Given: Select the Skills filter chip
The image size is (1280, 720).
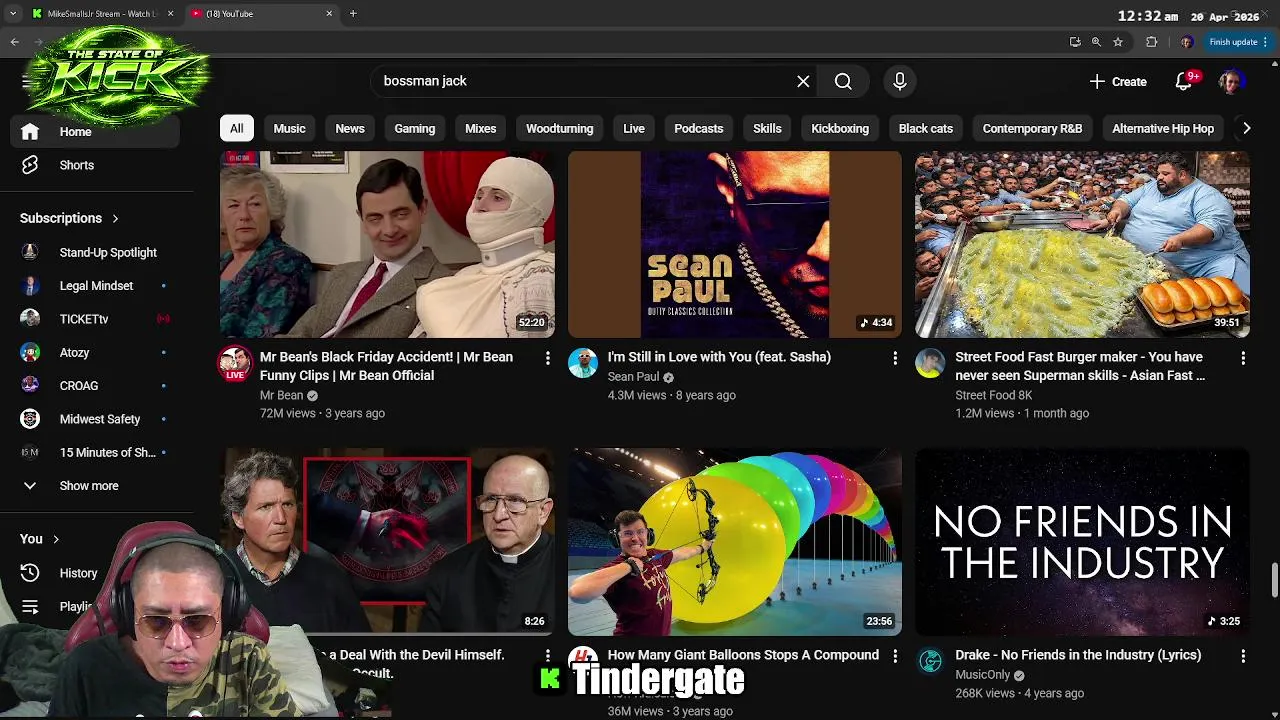Looking at the screenshot, I should click(767, 128).
